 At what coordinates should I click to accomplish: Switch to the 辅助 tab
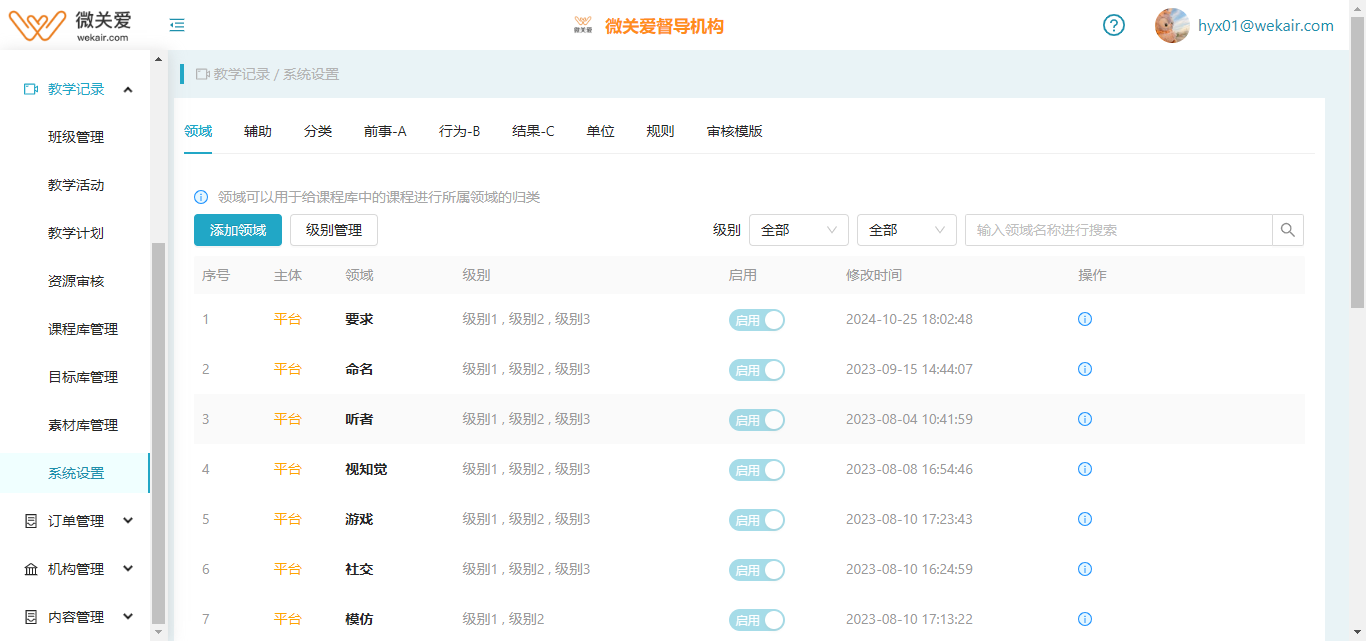click(258, 131)
